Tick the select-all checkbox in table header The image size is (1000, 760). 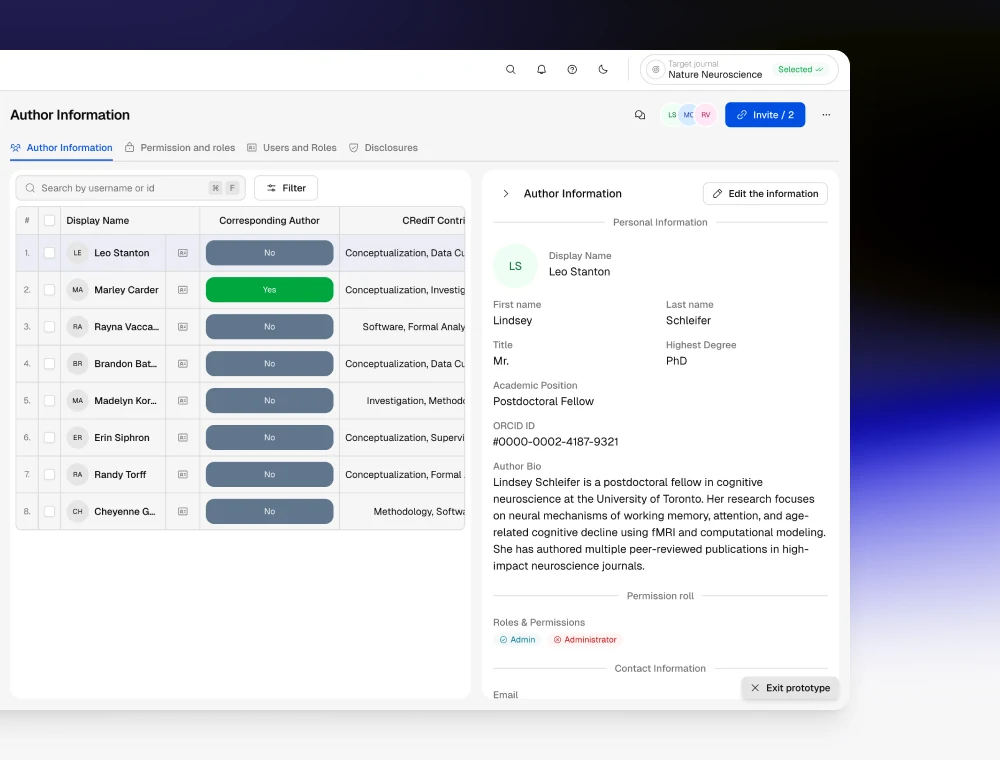tap(49, 221)
